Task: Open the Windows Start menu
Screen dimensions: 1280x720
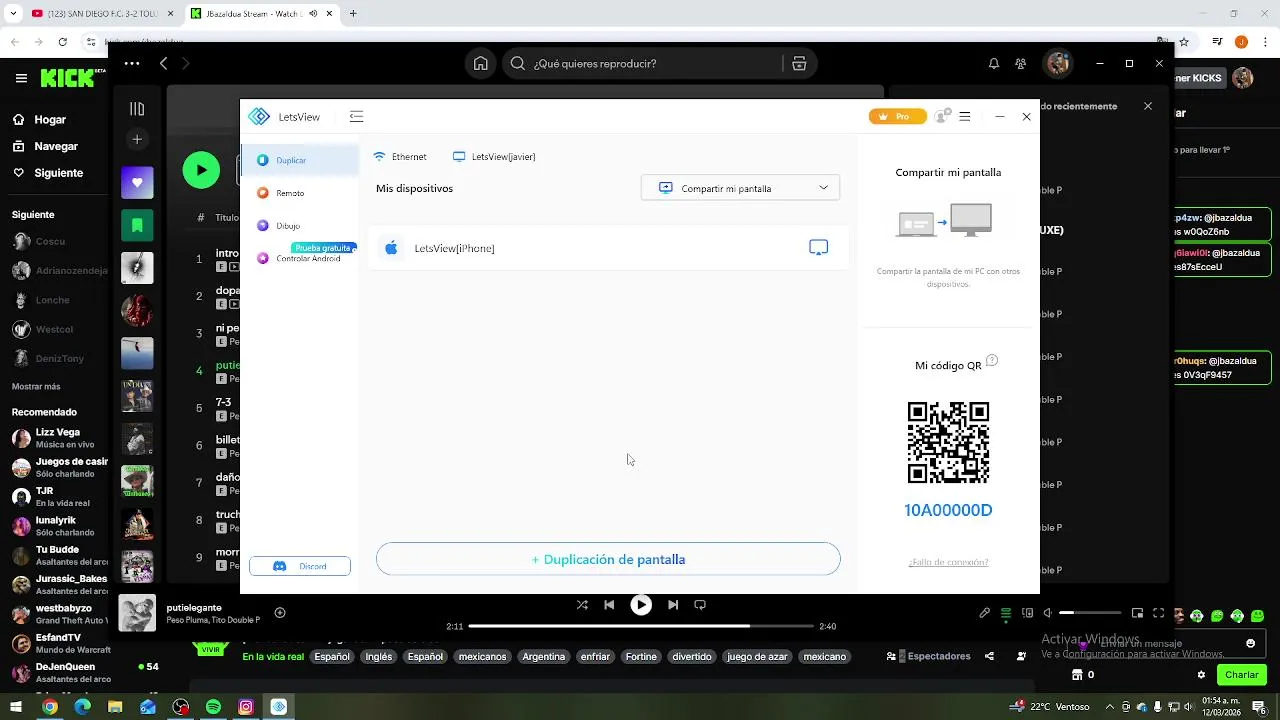Action: [x=16, y=707]
